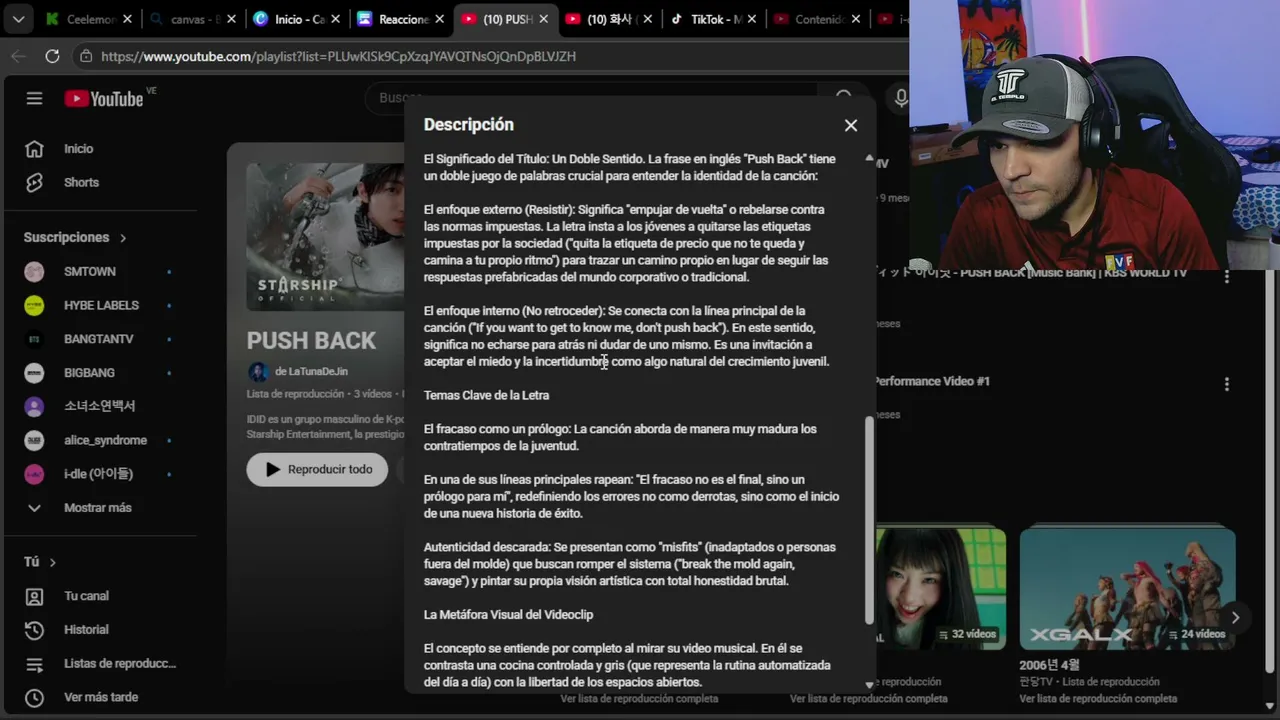Open the XGALX 24 videos playlist thumbnail

pyautogui.click(x=1127, y=588)
